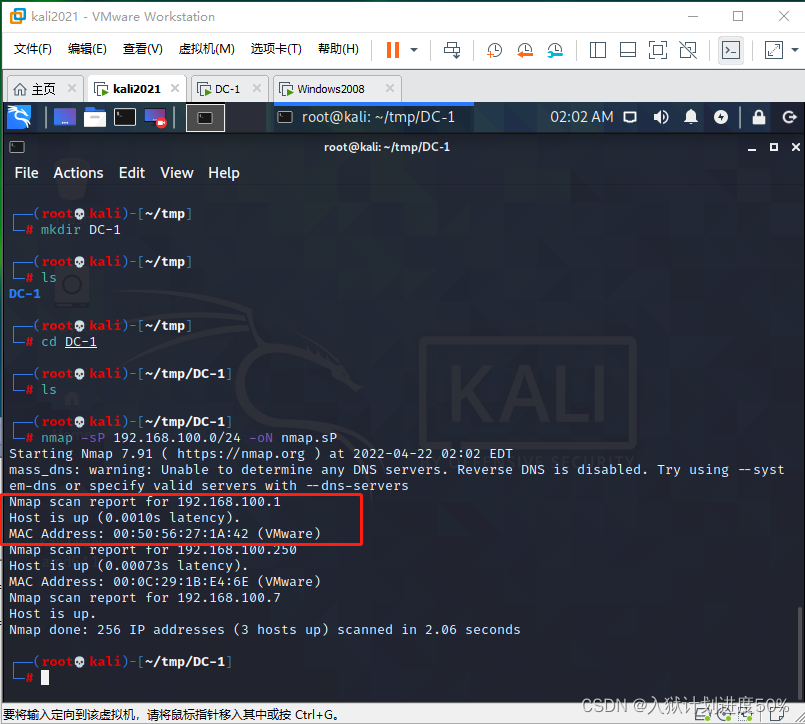
Task: Open the terminal View menu
Action: click(177, 173)
